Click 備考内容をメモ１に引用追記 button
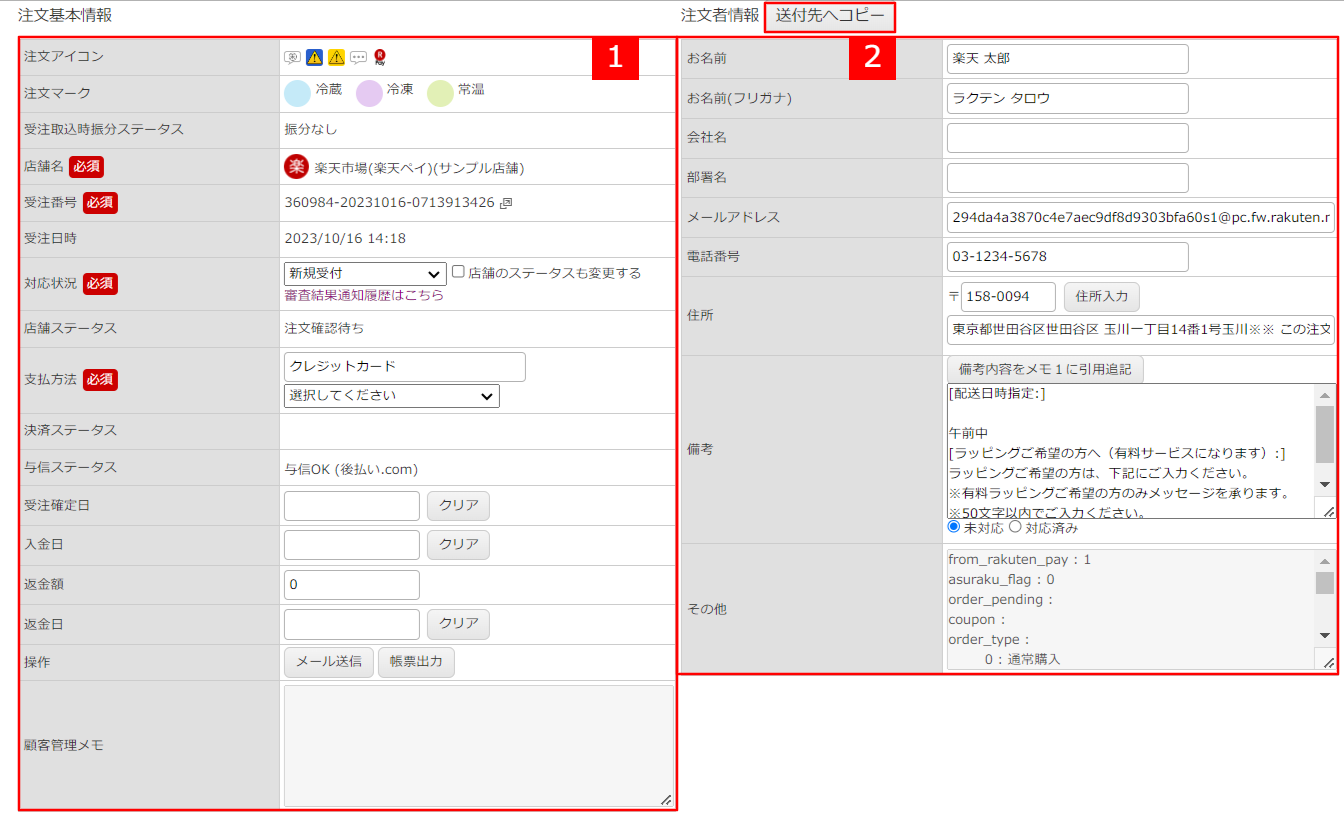The image size is (1344, 818). pyautogui.click(x=1045, y=370)
